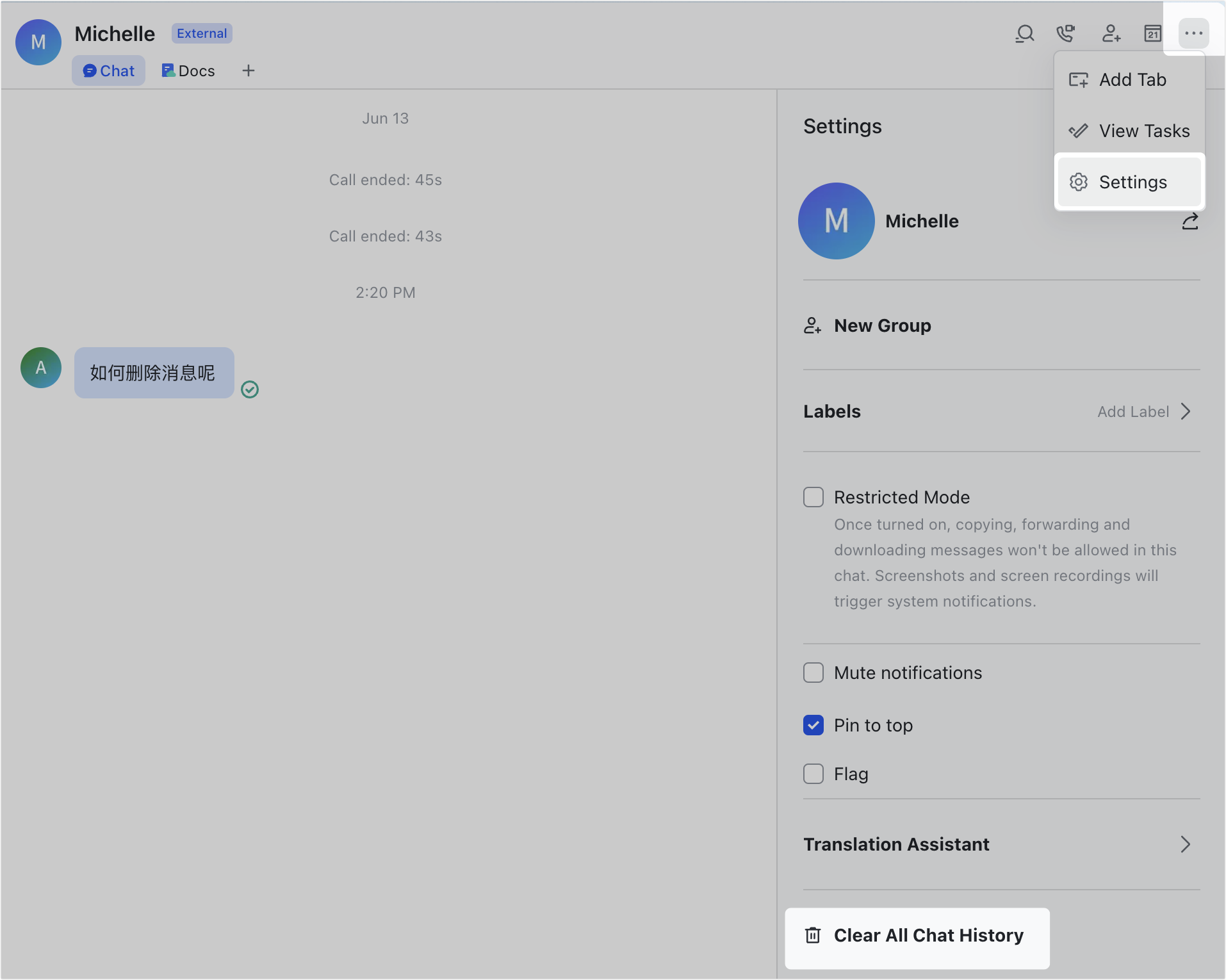Click New Group in the settings panel

pos(882,325)
